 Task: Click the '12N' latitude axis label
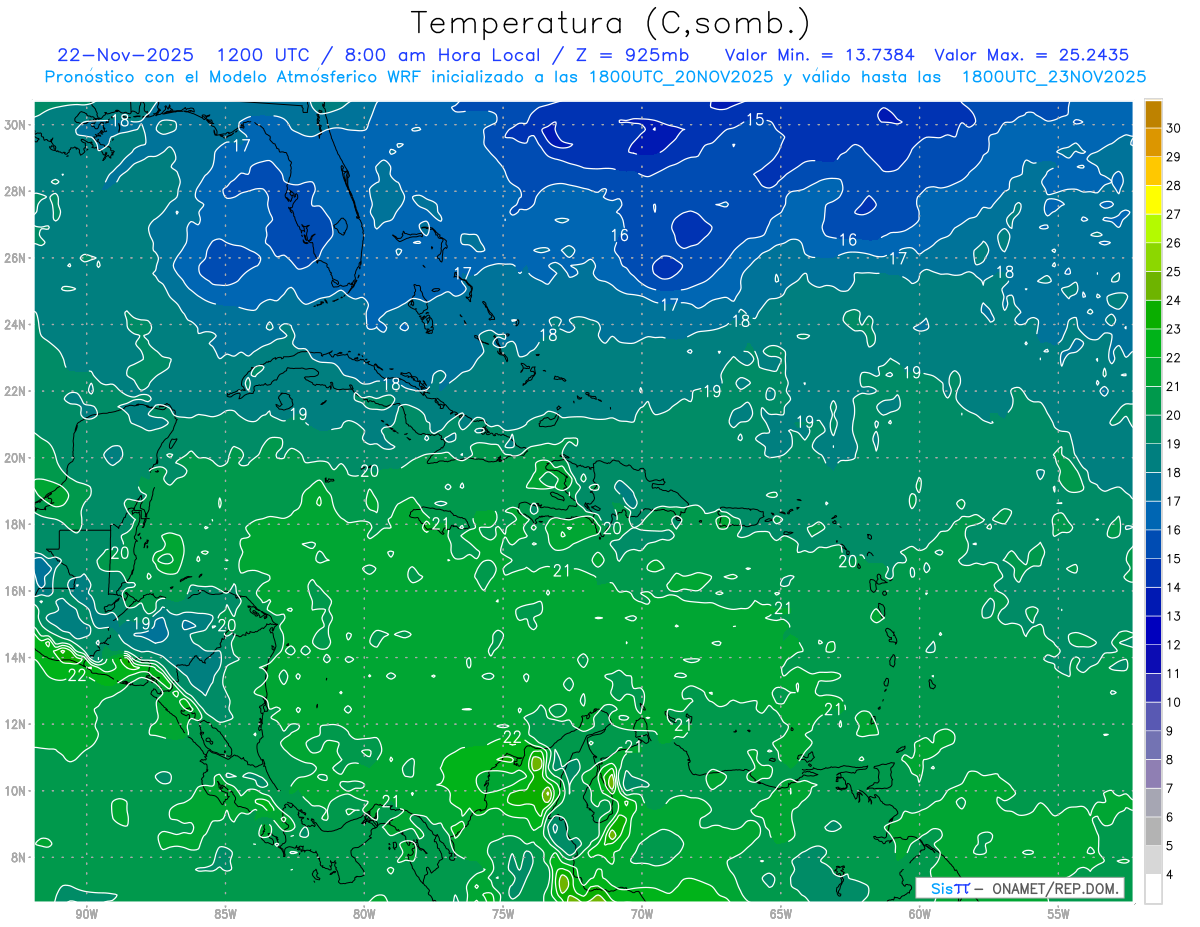pyautogui.click(x=16, y=724)
